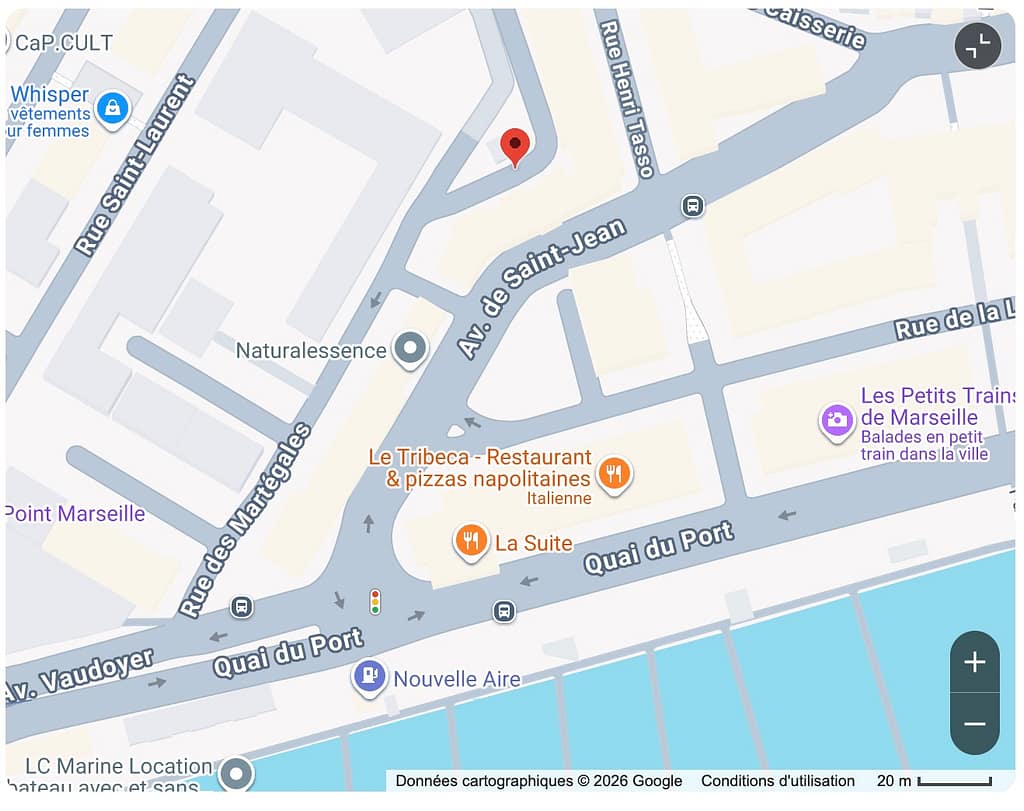Image resolution: width=1024 pixels, height=811 pixels.
Task: Open La Suite restaurant marker
Action: pos(470,542)
